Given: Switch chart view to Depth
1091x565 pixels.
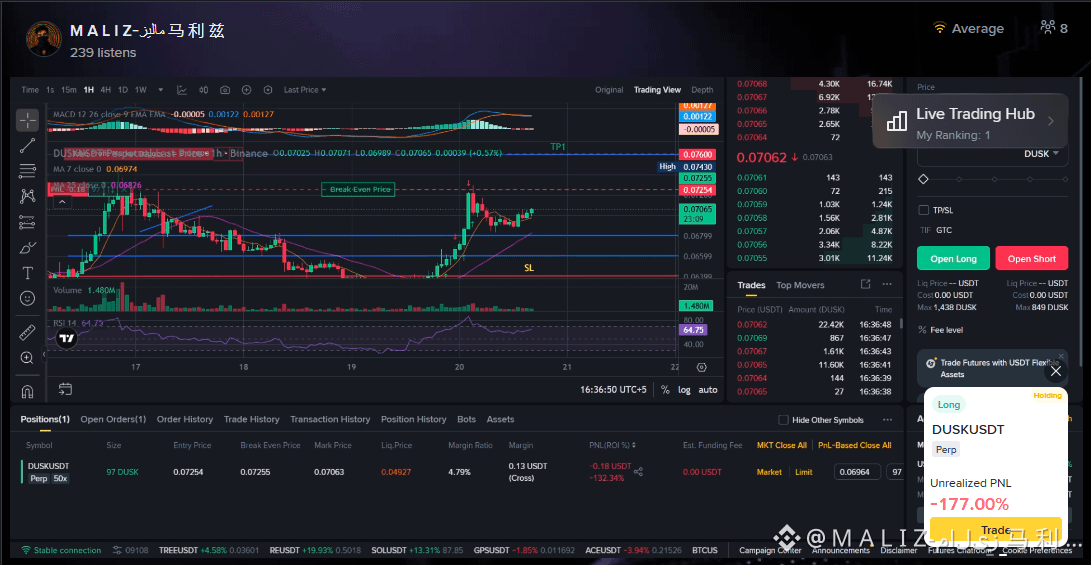Looking at the screenshot, I should tap(702, 90).
